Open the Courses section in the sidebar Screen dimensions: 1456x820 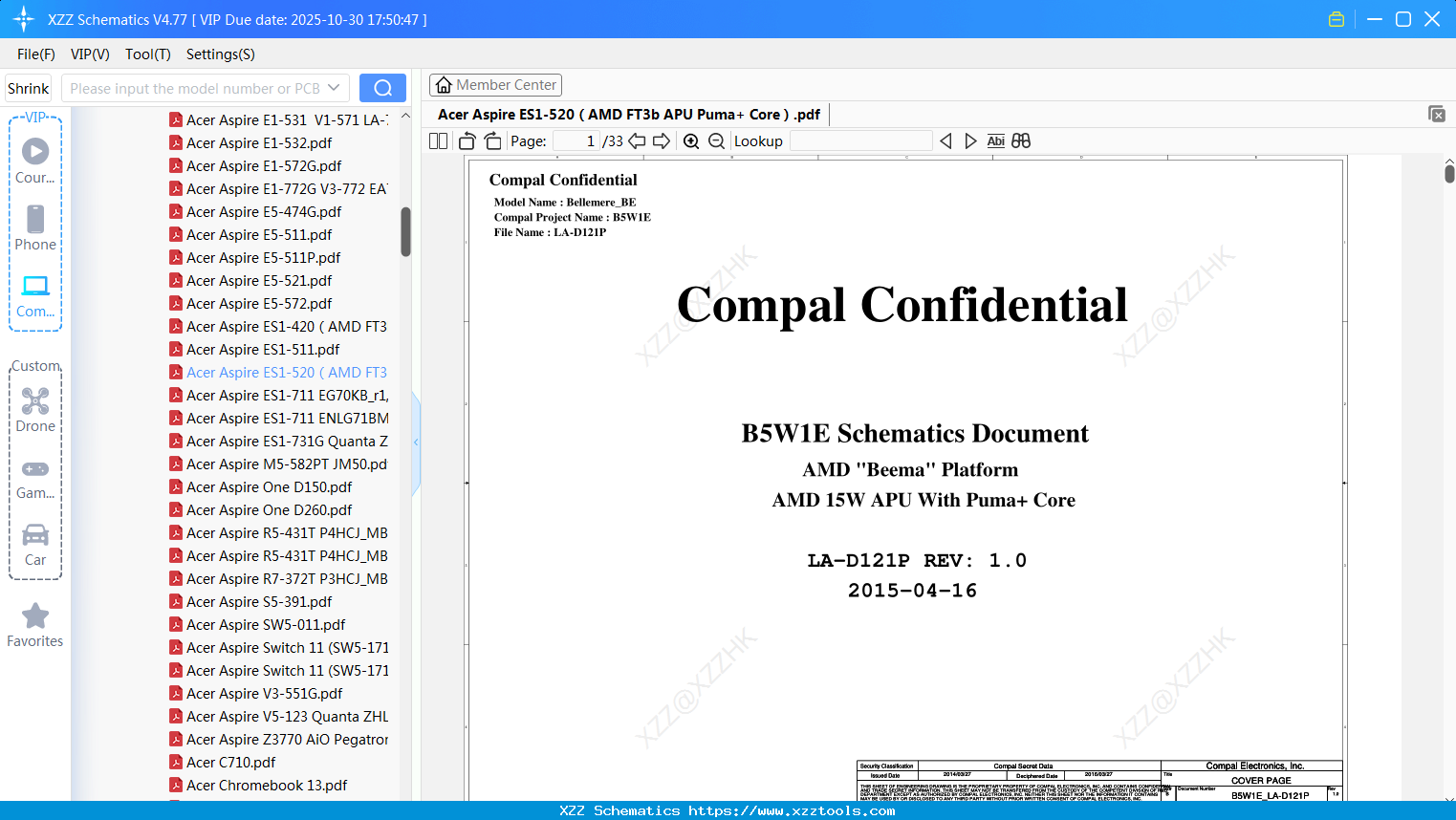35,161
